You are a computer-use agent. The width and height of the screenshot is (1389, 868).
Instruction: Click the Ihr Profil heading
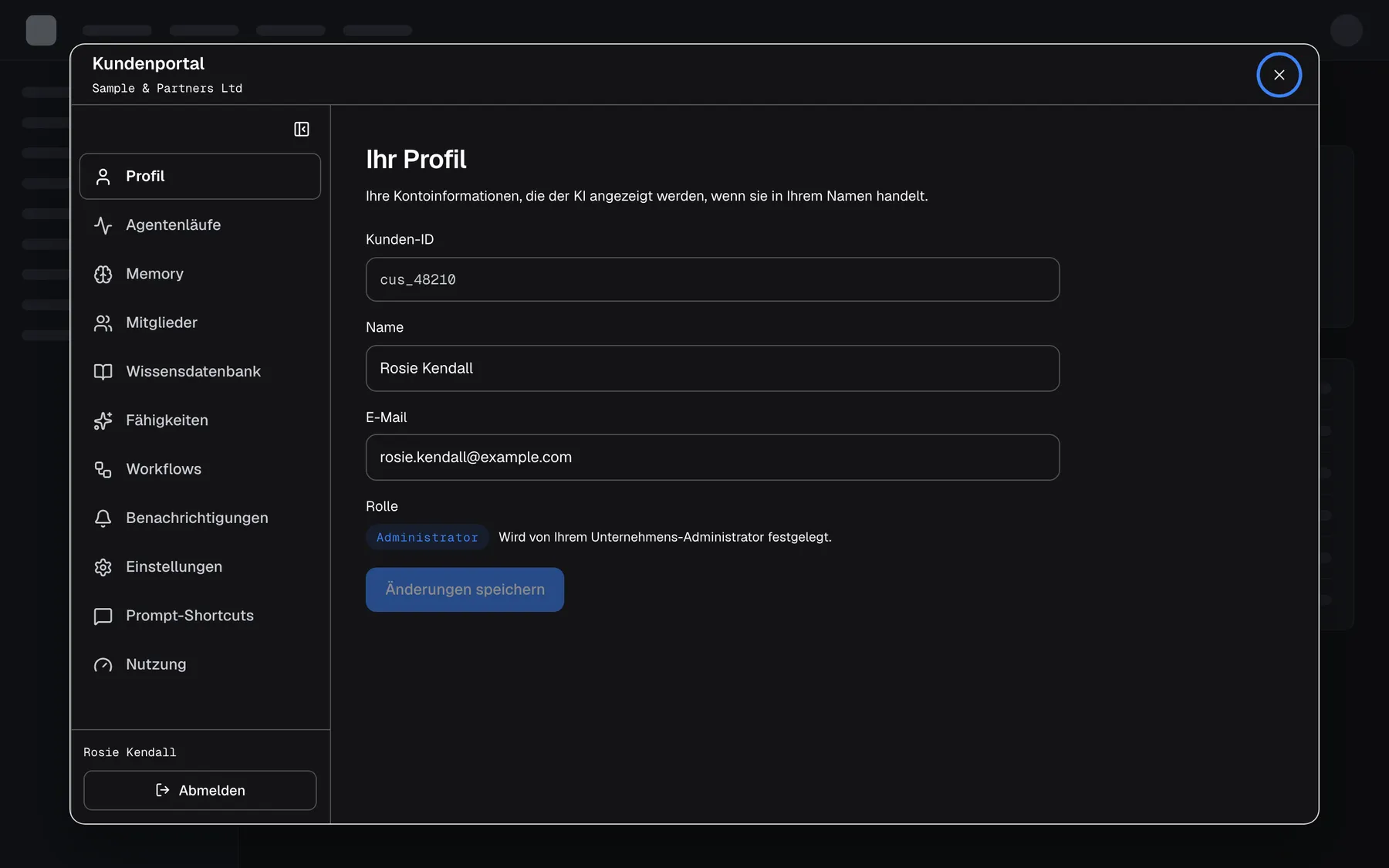pos(416,159)
